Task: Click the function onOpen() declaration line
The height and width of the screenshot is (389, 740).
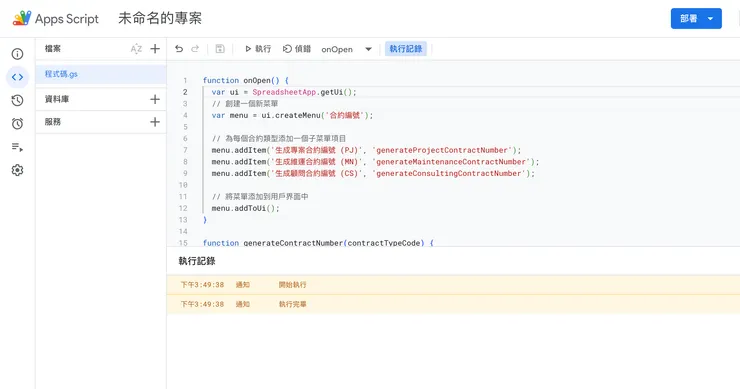Action: (x=246, y=80)
